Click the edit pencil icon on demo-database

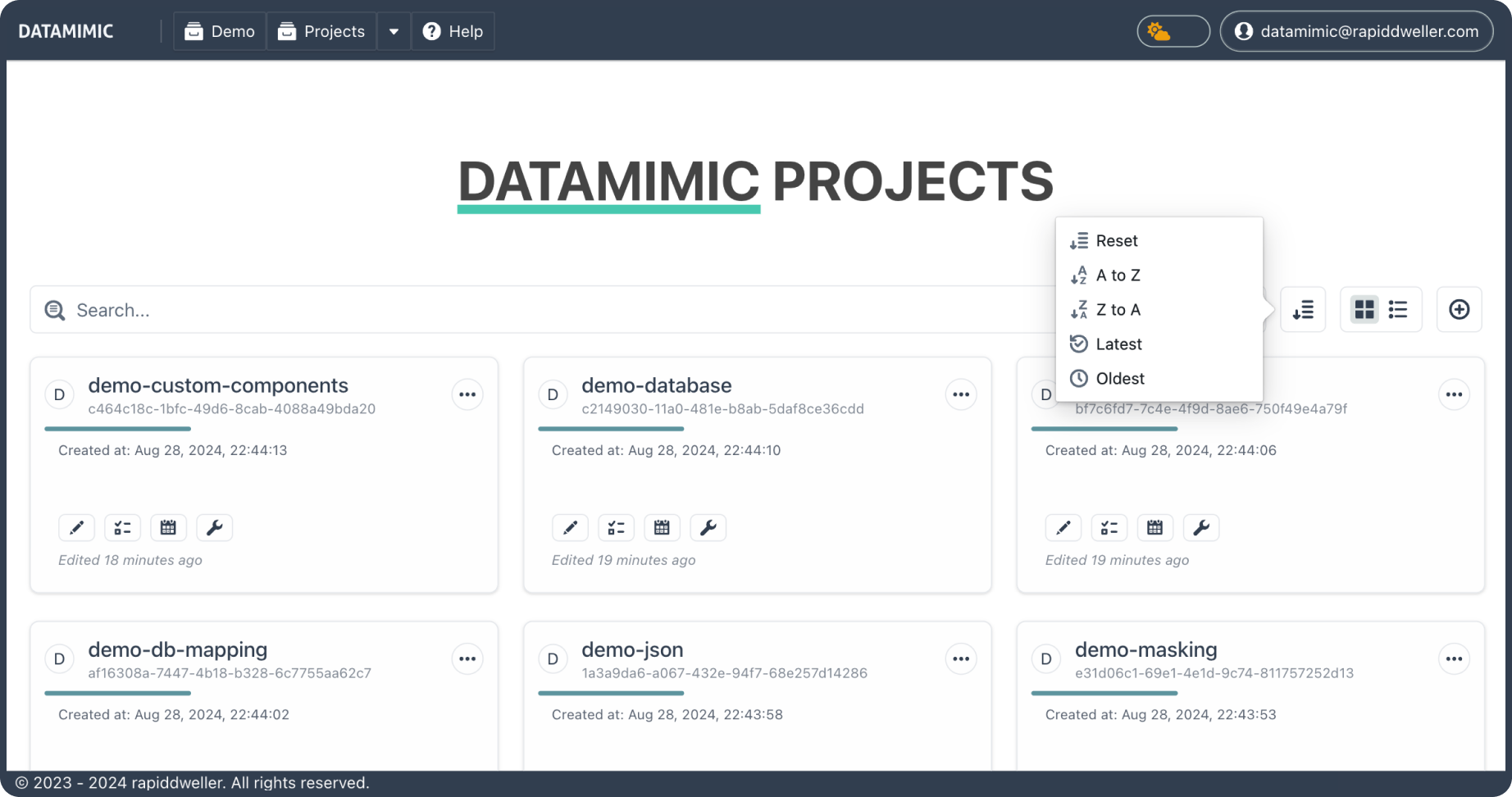click(x=570, y=527)
